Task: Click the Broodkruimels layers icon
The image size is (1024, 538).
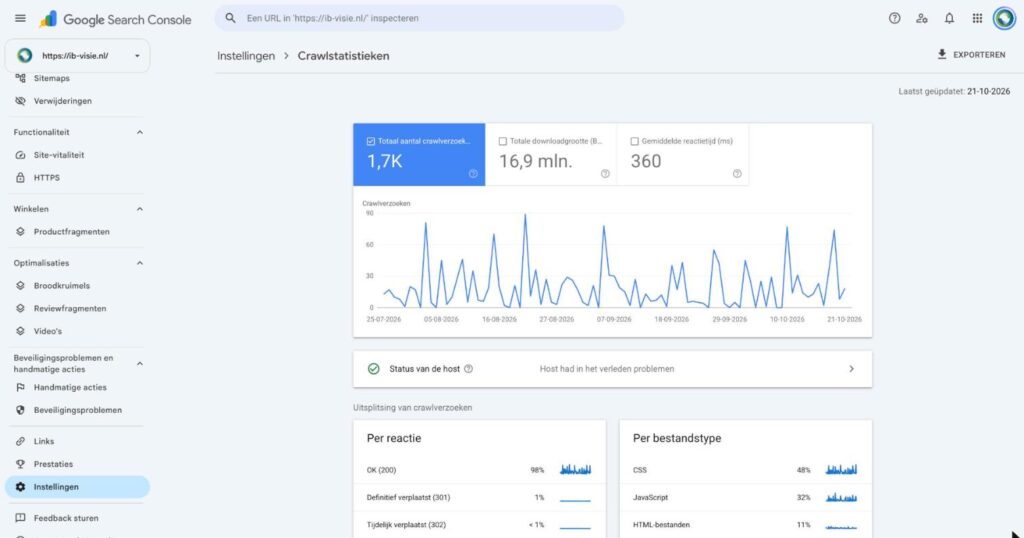Action: [x=20, y=285]
